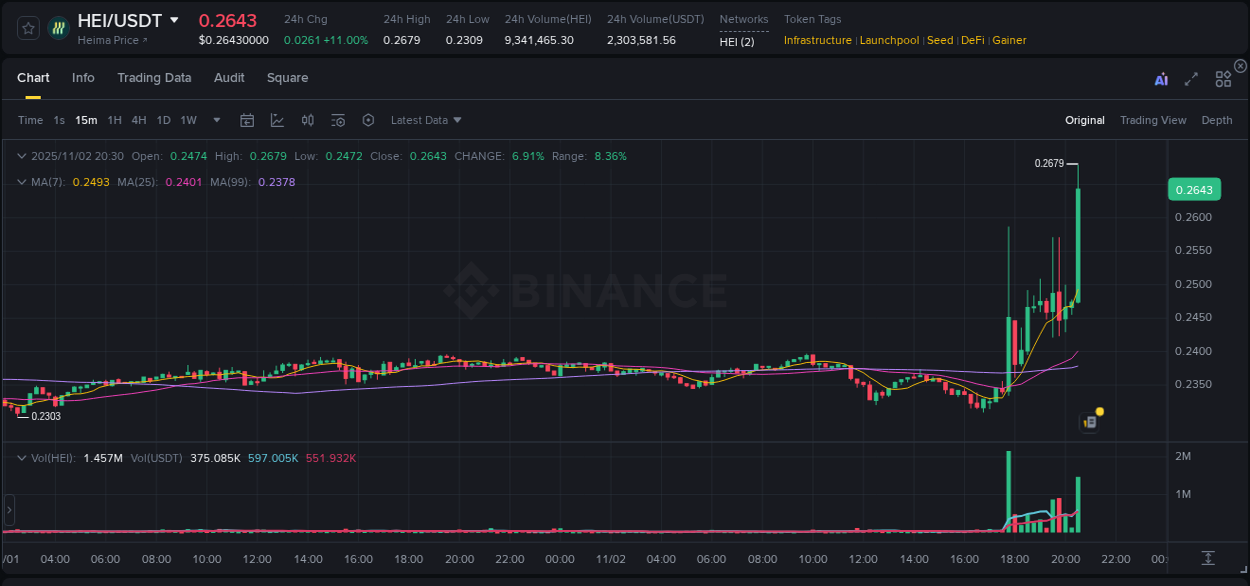Click the Launchpool token tag
The image size is (1250, 586).
tap(889, 40)
